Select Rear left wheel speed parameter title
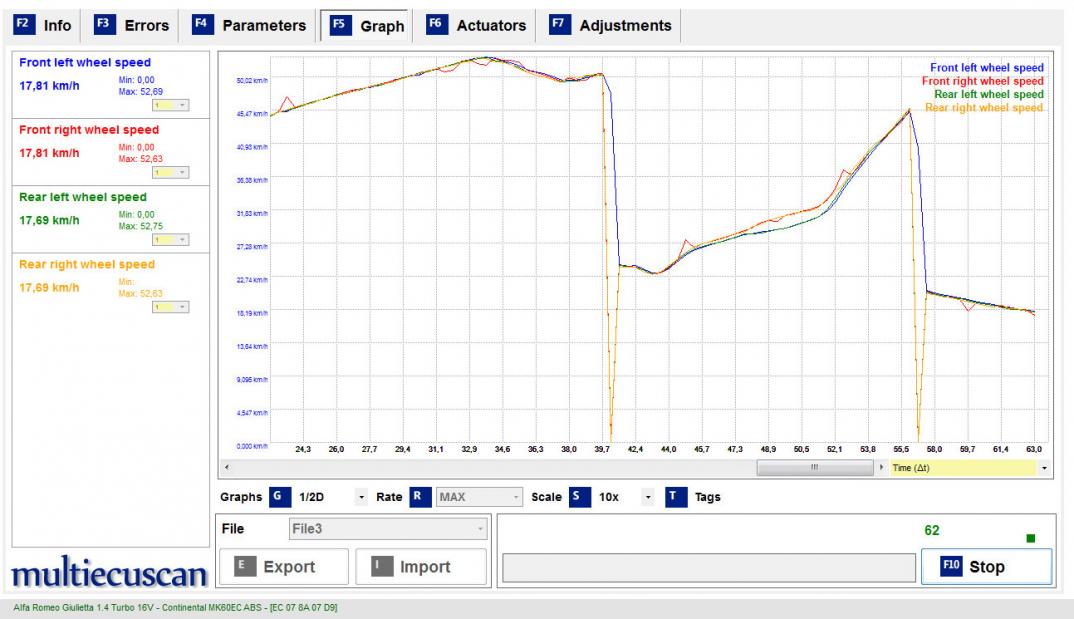Screen dimensions: 1074x619 click(x=83, y=197)
